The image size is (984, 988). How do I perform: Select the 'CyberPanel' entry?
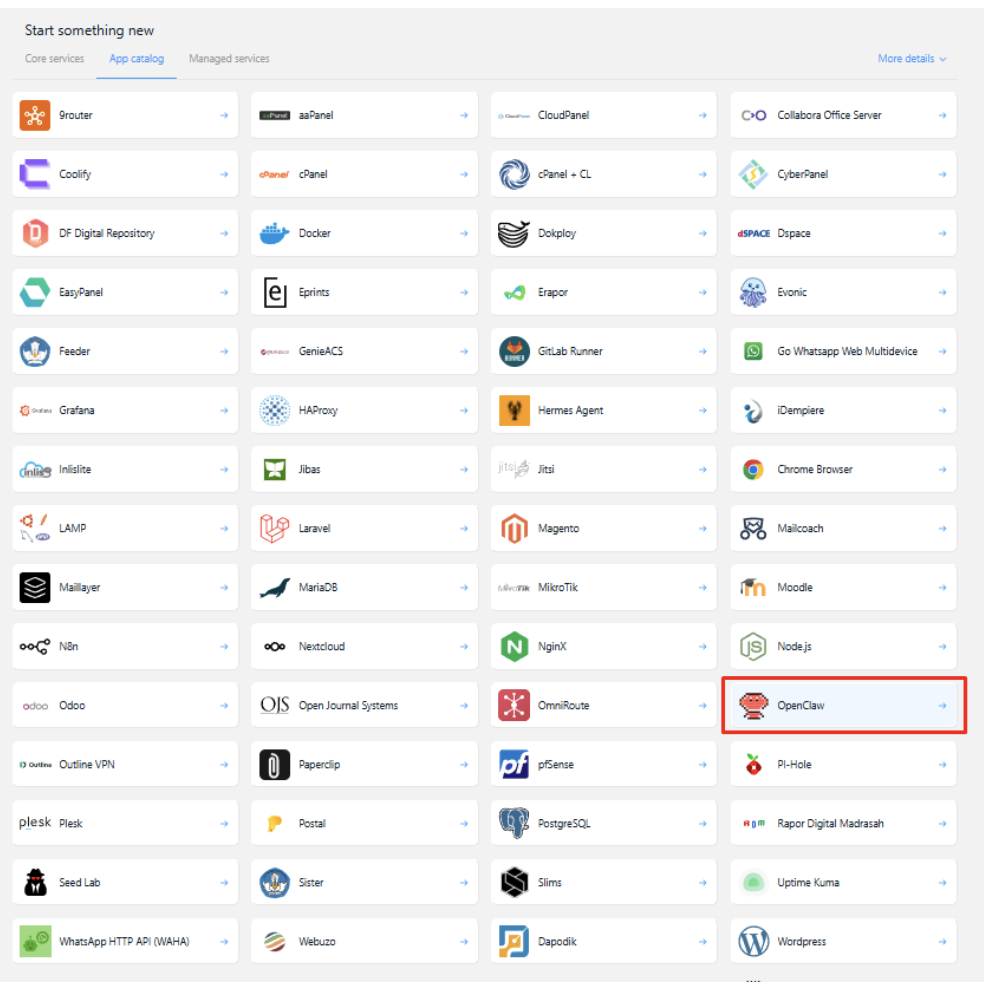point(843,175)
